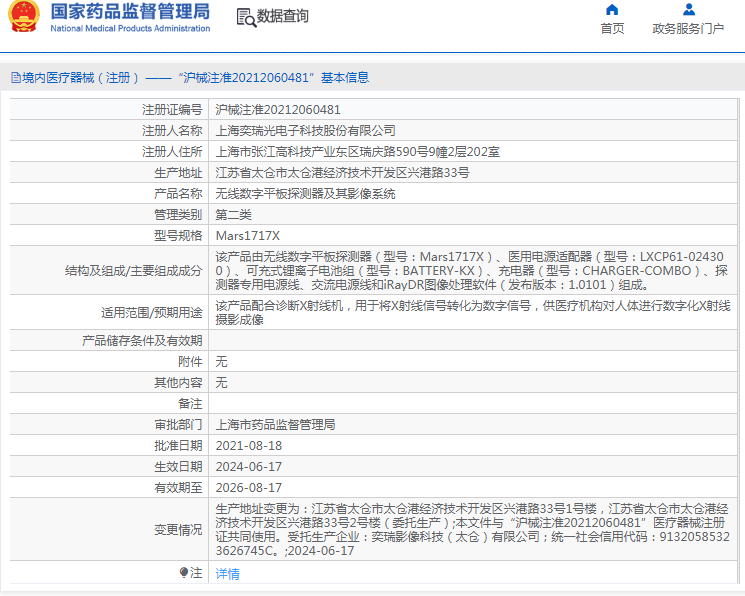Image resolution: width=745 pixels, height=596 pixels.
Task: Click the 产品储存条件及有效期 label
Action: [142, 340]
